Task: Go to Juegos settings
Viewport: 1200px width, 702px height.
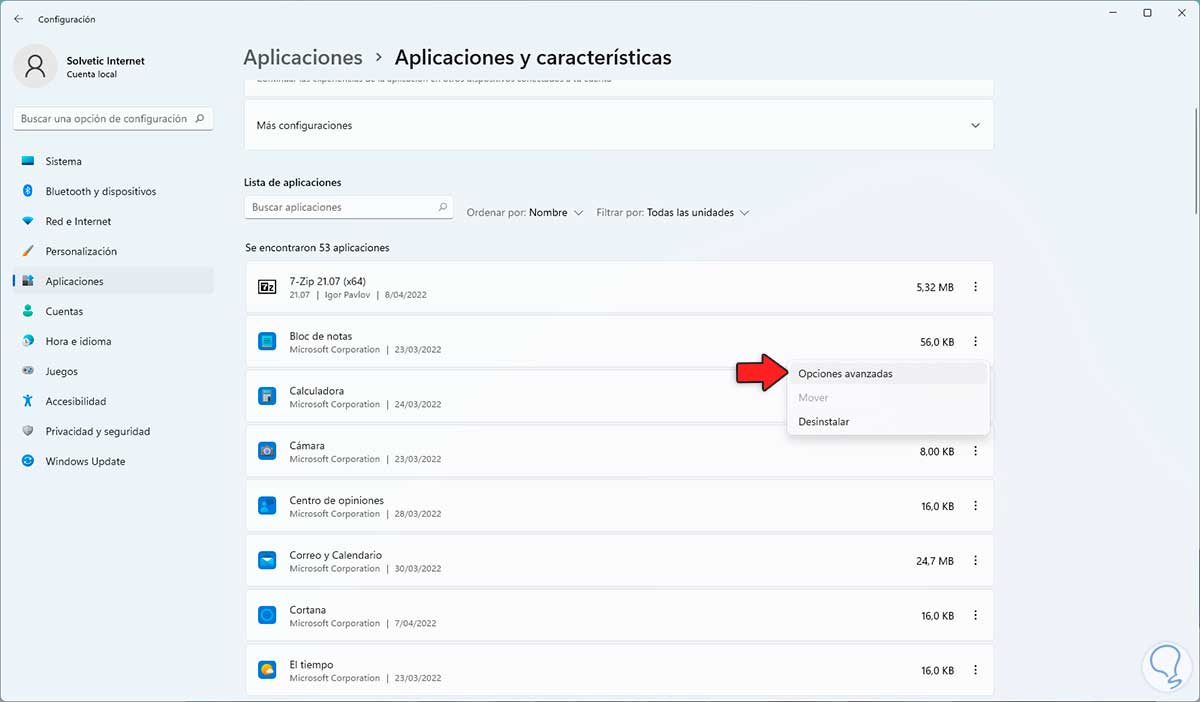Action: (x=113, y=371)
